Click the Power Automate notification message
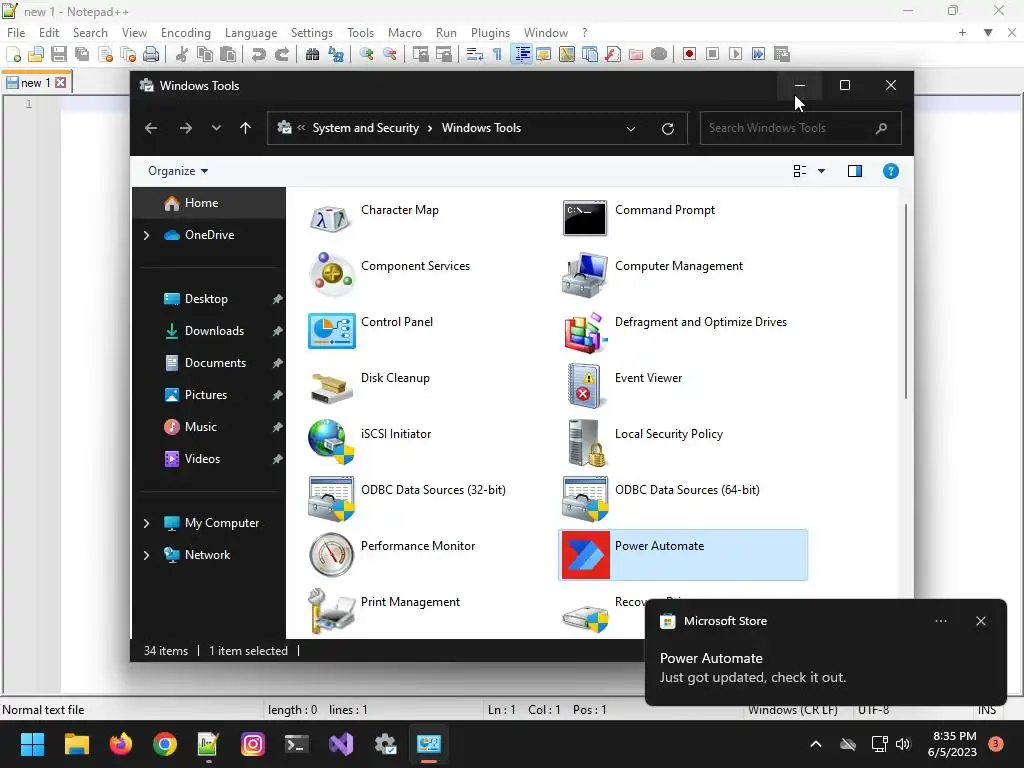1024x768 pixels. [x=752, y=668]
